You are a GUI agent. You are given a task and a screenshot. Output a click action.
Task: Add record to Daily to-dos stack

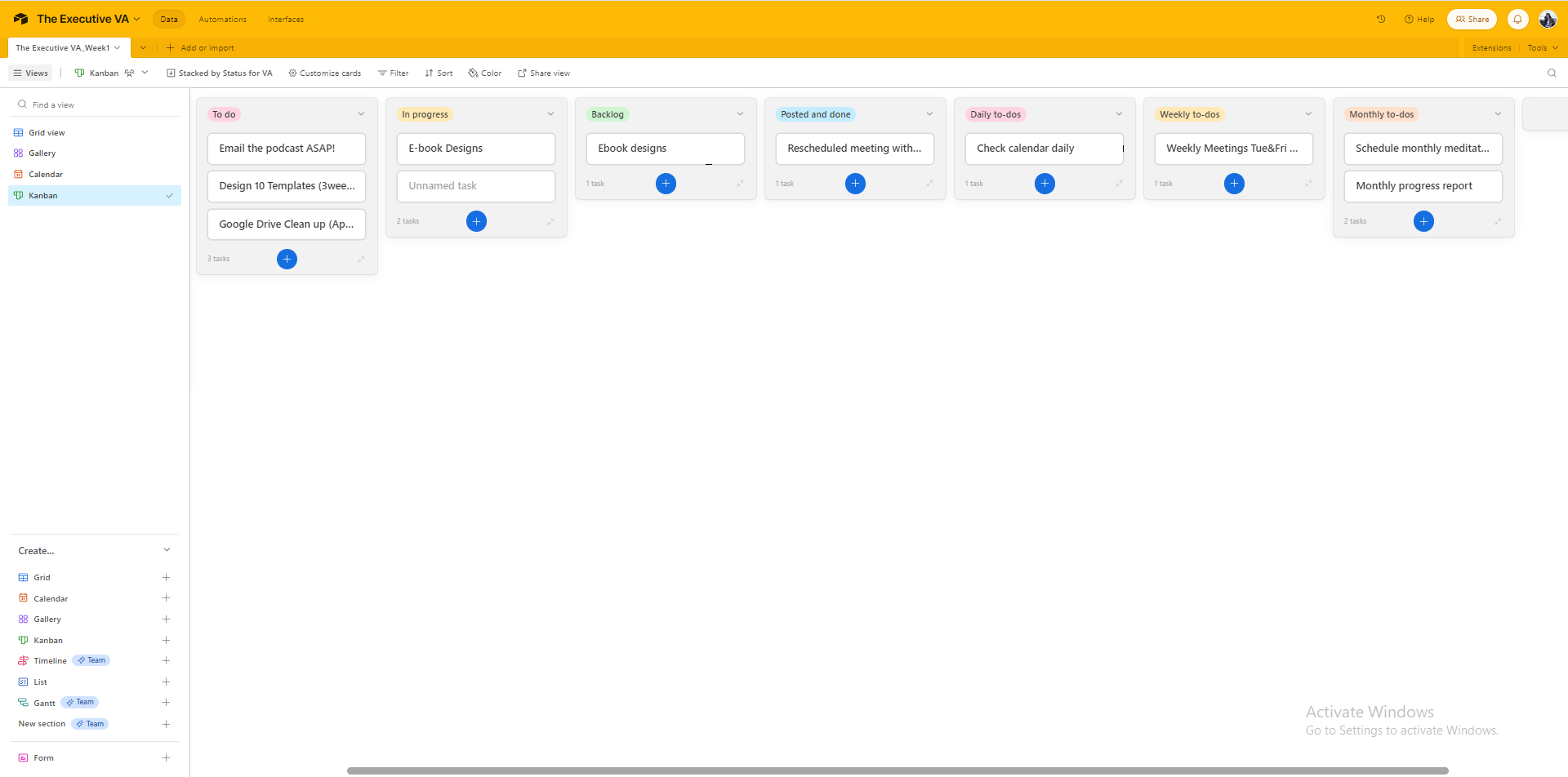(x=1045, y=184)
